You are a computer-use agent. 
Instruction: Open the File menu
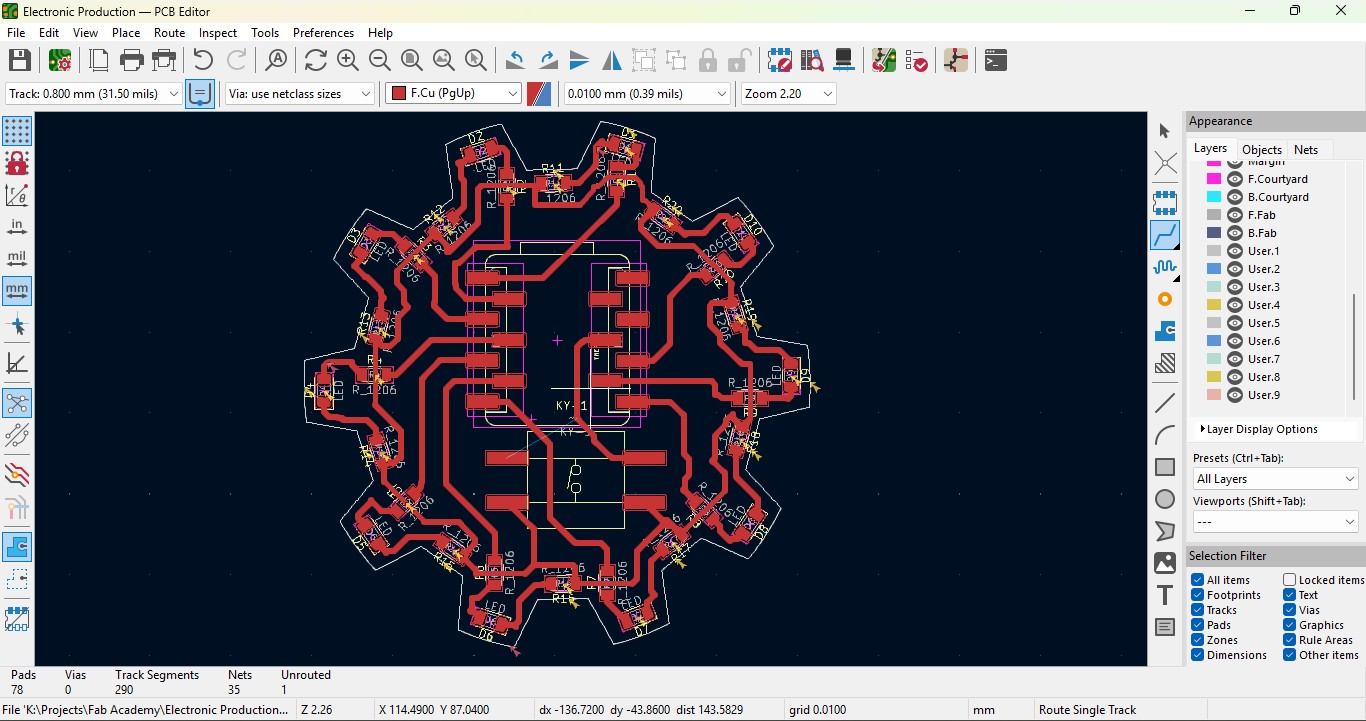coord(16,33)
